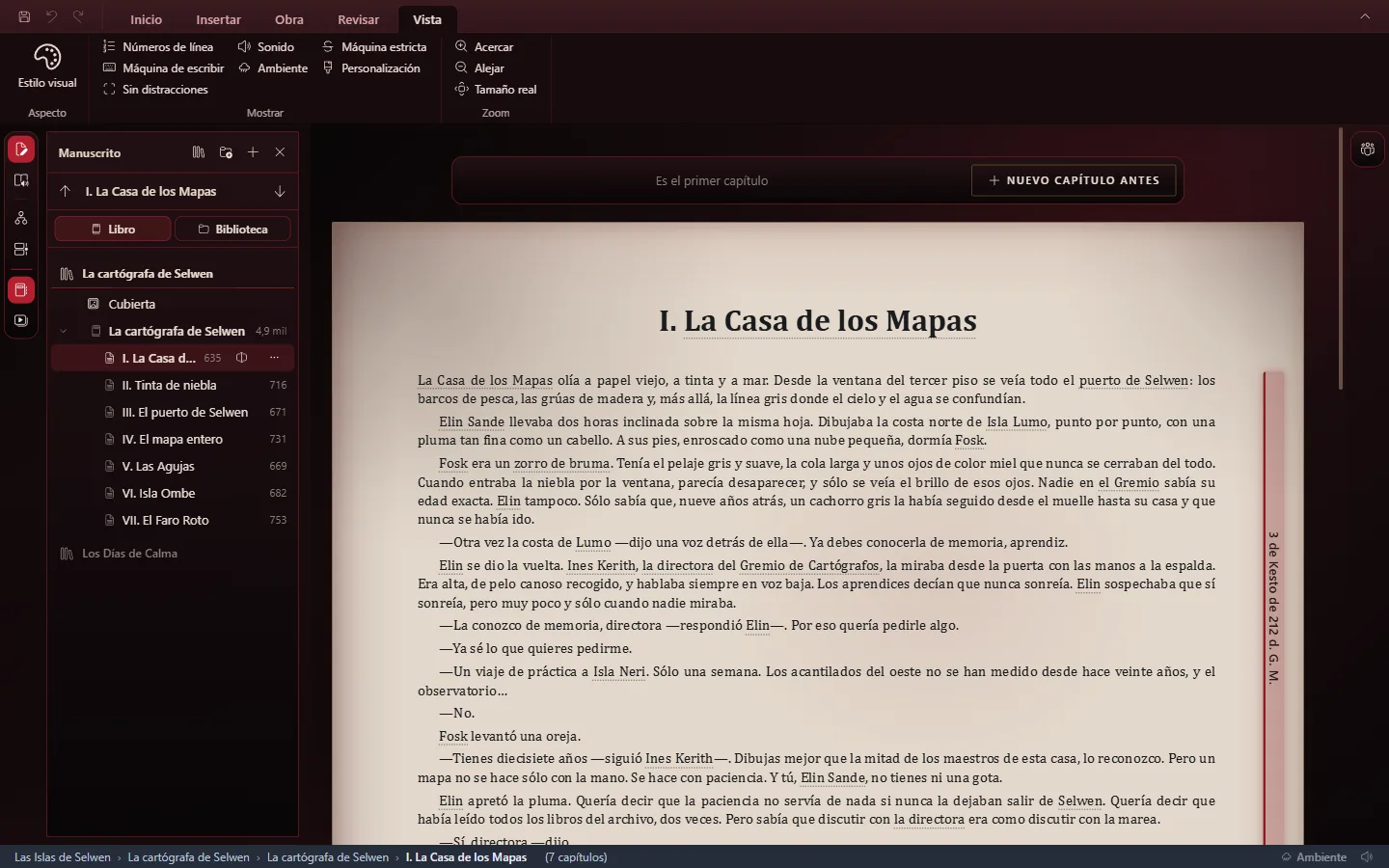Select the Libro view button
The image size is (1389, 868).
113,230
